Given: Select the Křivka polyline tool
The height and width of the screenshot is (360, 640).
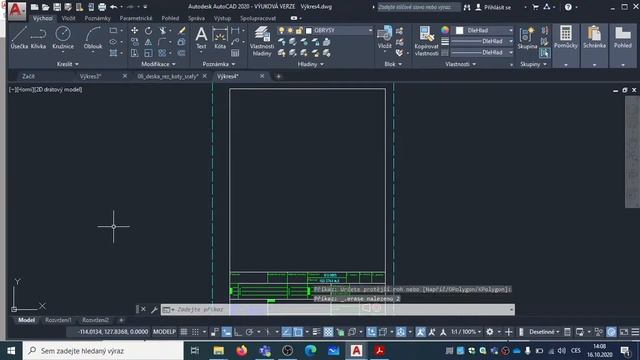Looking at the screenshot, I should coord(38,38).
